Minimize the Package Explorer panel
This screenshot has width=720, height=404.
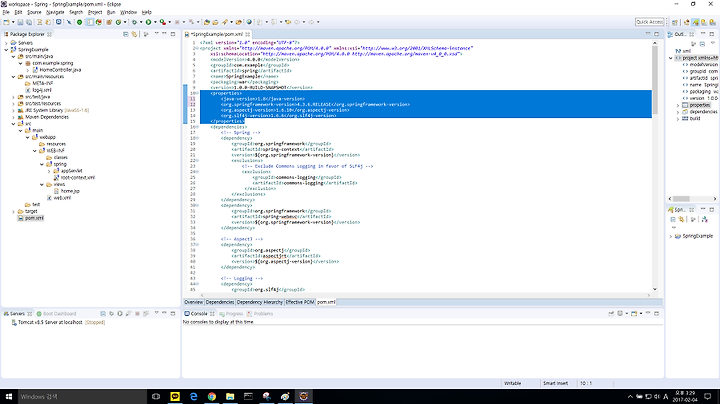[x=164, y=34]
